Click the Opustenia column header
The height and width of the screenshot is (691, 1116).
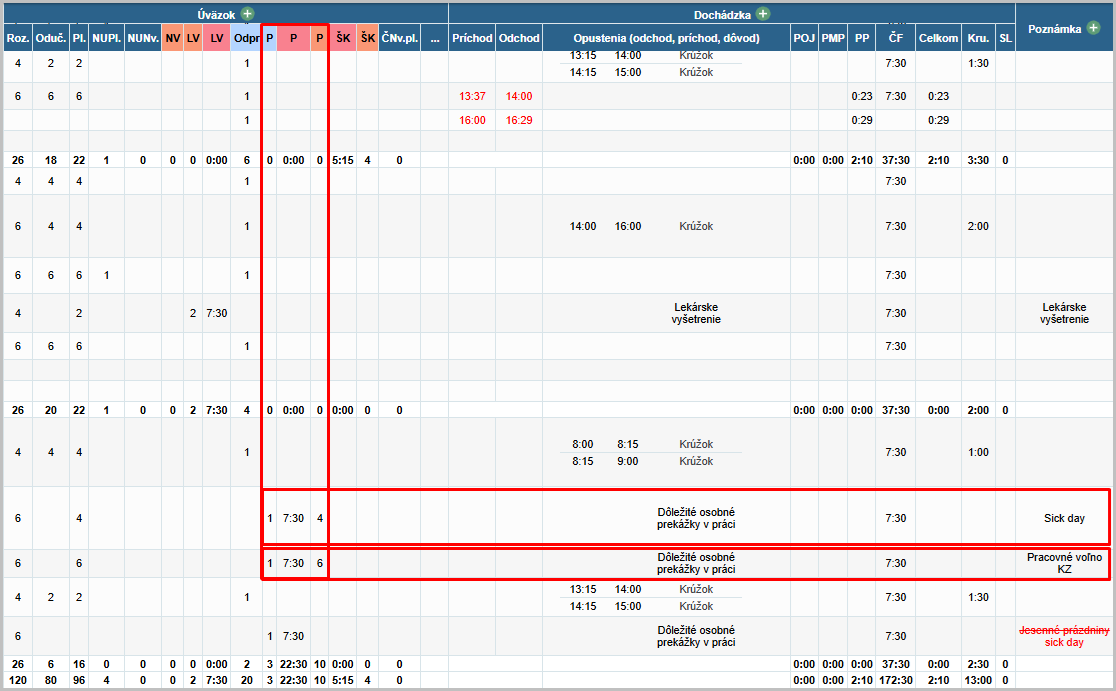click(x=666, y=38)
